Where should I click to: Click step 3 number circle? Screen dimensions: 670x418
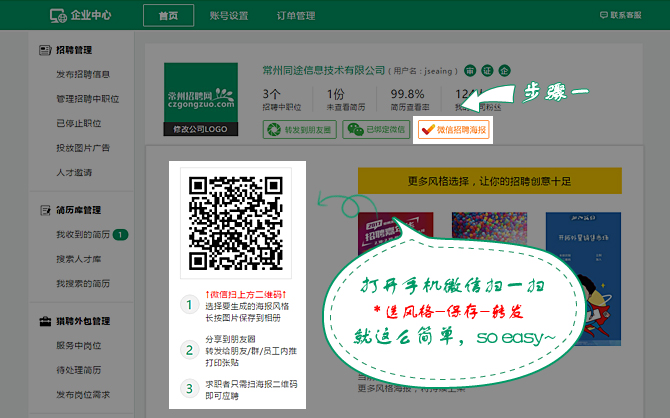189,389
